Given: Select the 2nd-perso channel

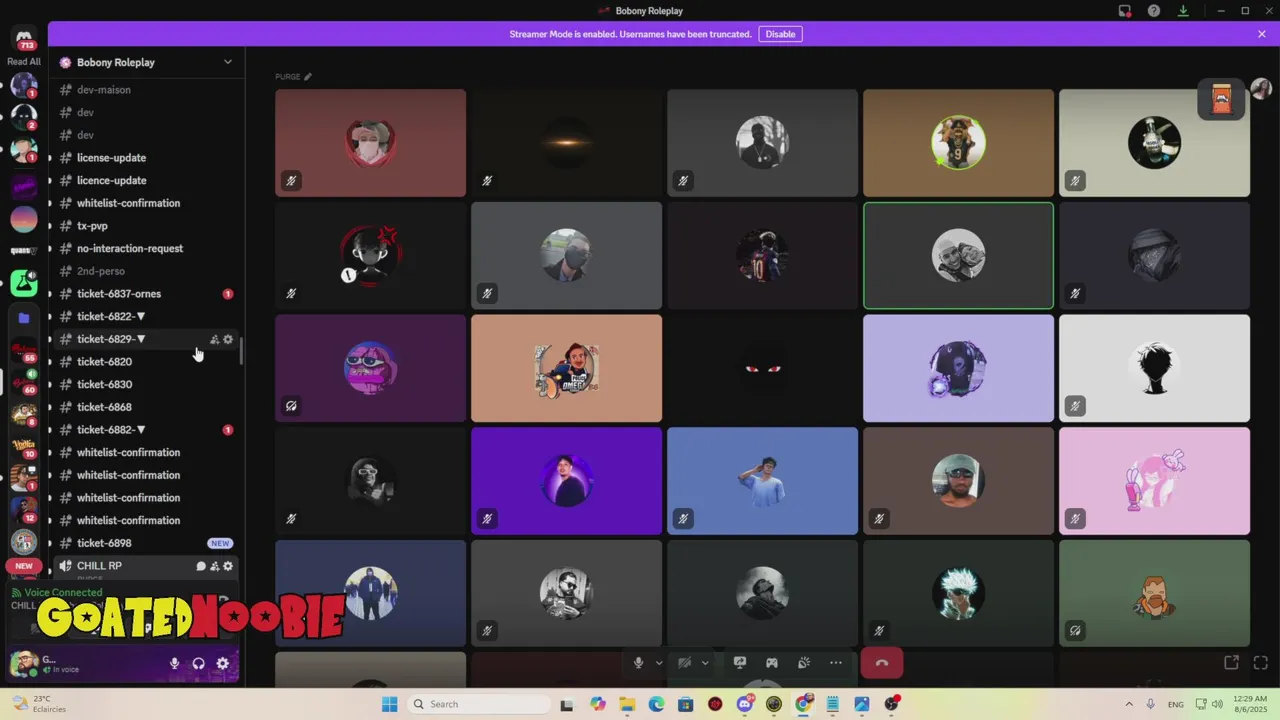Looking at the screenshot, I should pyautogui.click(x=146, y=271).
